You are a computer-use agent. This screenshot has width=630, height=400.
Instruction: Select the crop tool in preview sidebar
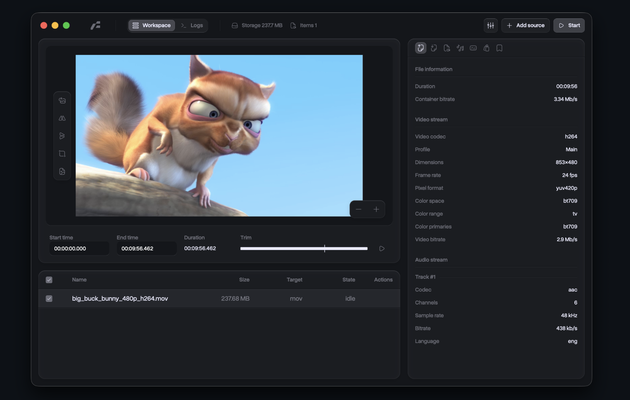point(62,153)
